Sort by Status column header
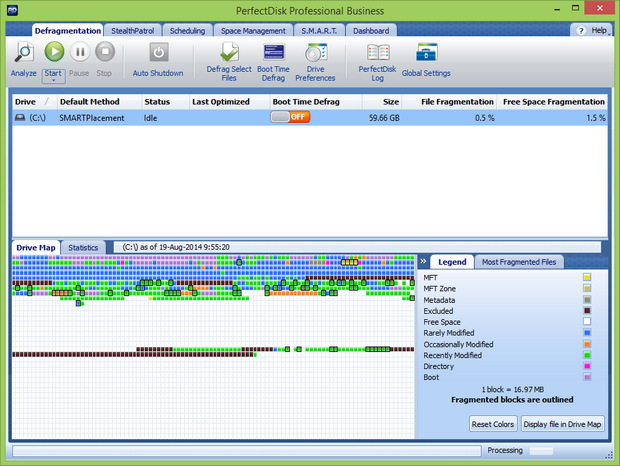The image size is (620, 466). 165,102
